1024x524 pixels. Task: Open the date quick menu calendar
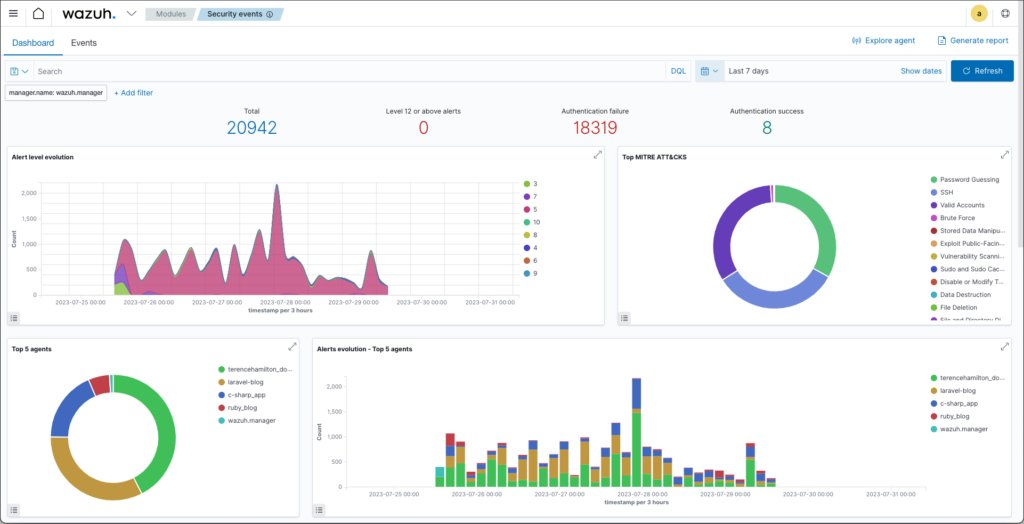point(710,71)
